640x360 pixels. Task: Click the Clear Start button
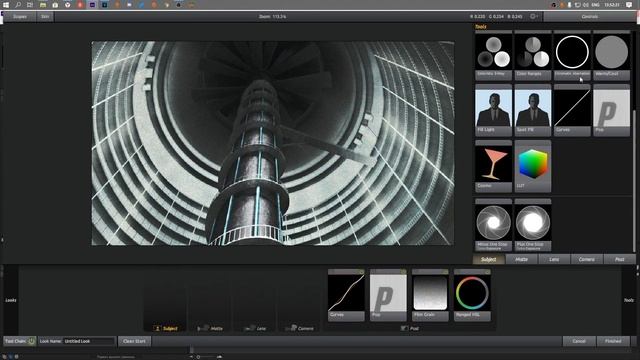[134, 341]
